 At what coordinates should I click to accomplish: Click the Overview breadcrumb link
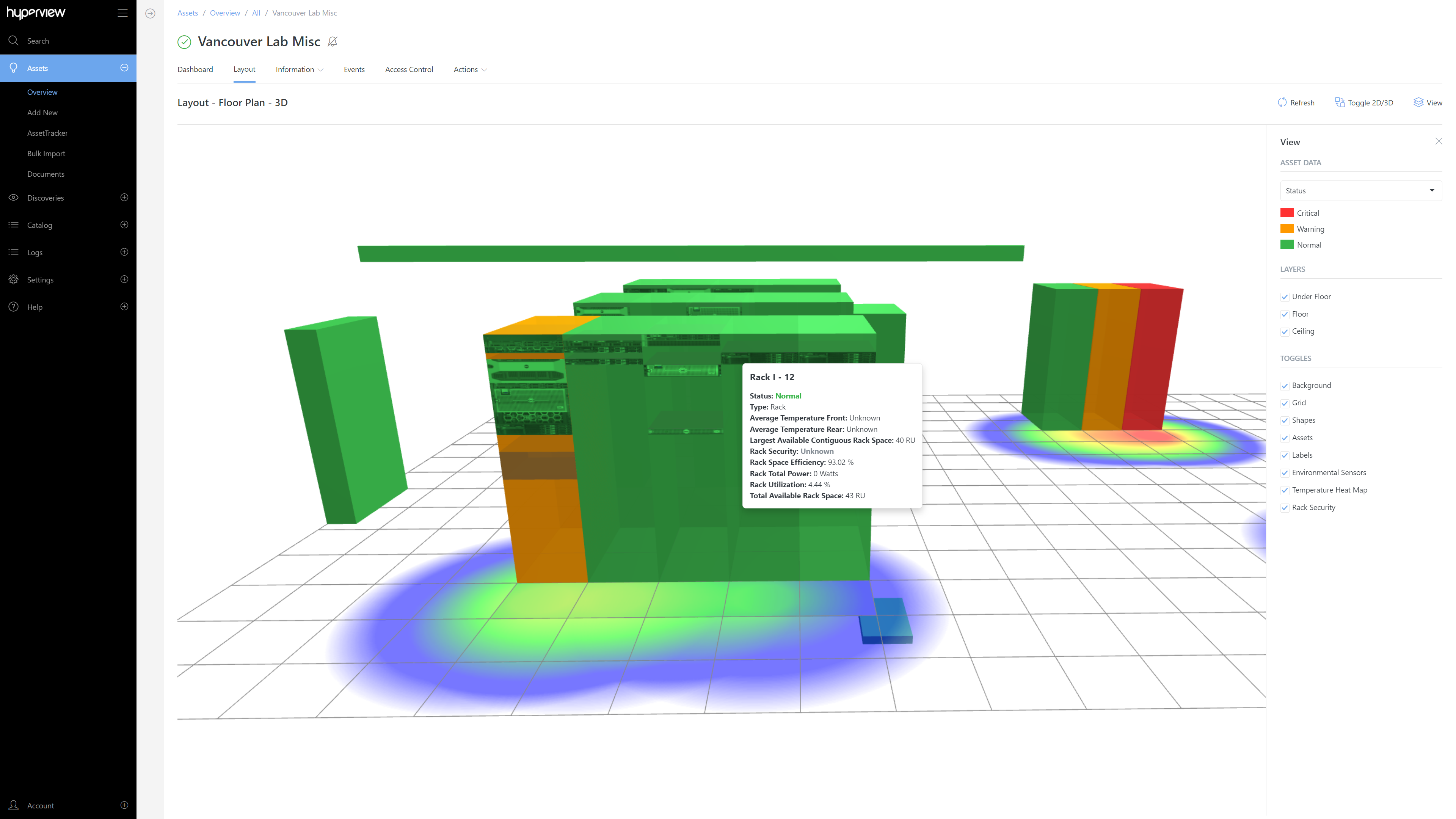pos(224,13)
